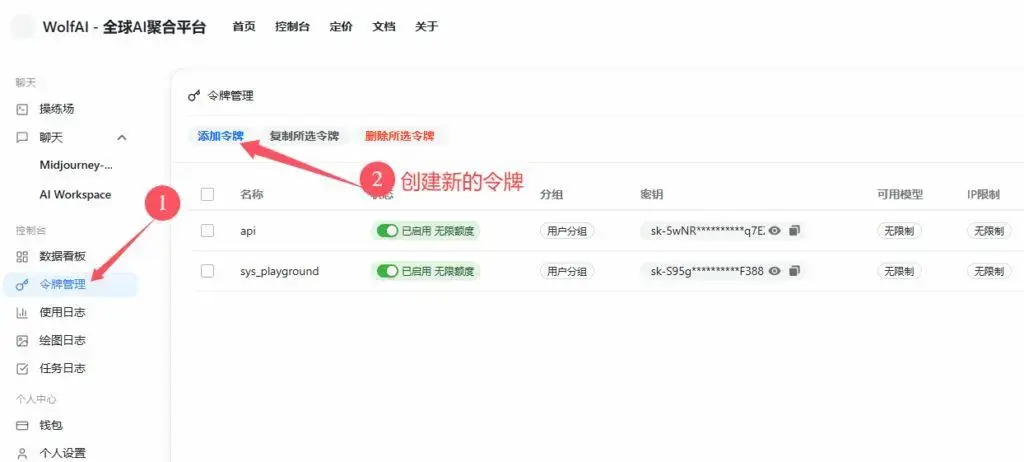Click the eye icon to reveal api key
This screenshot has width=1024, height=462.
775,231
